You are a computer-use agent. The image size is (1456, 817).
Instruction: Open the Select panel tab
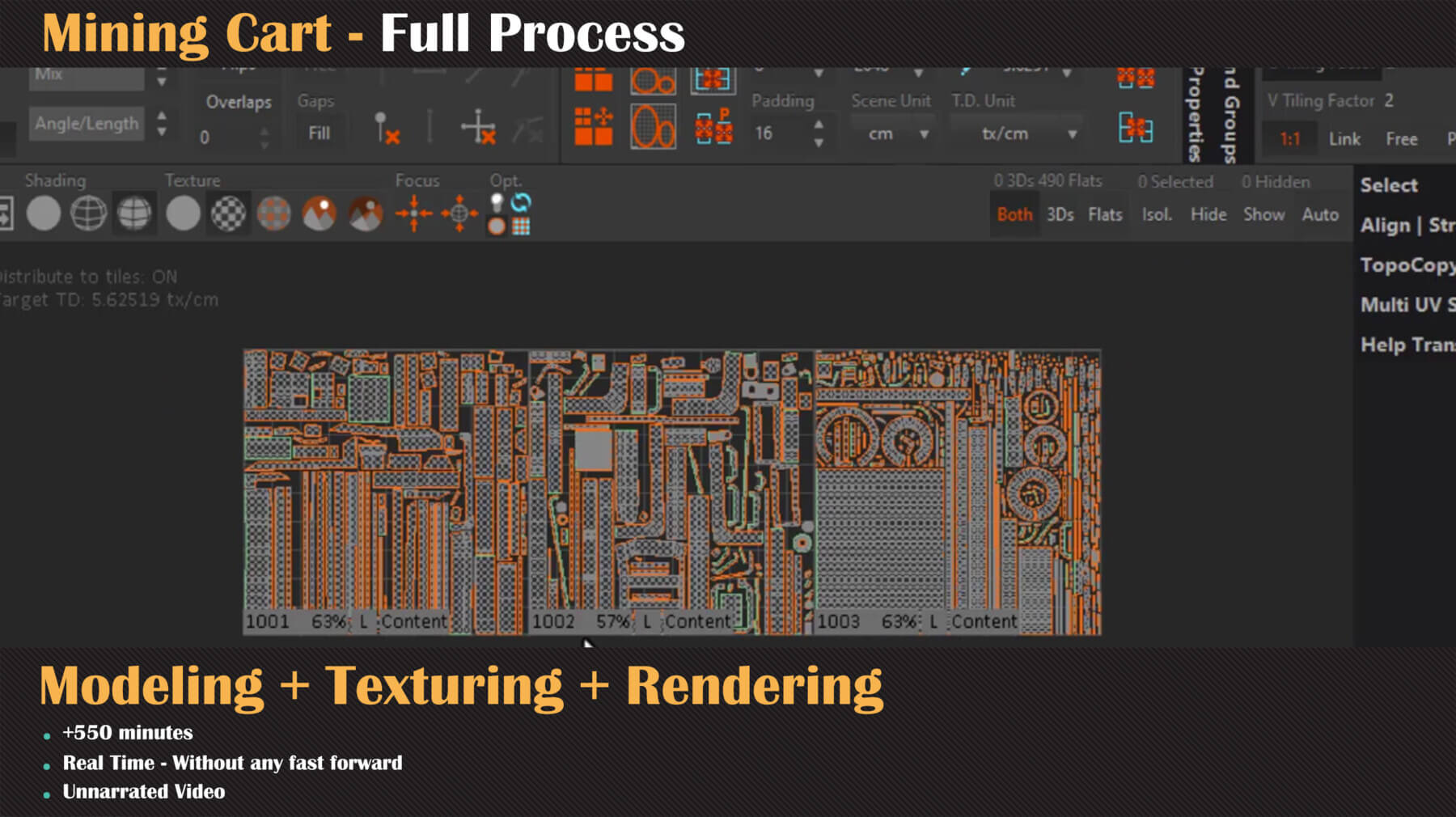click(x=1389, y=185)
